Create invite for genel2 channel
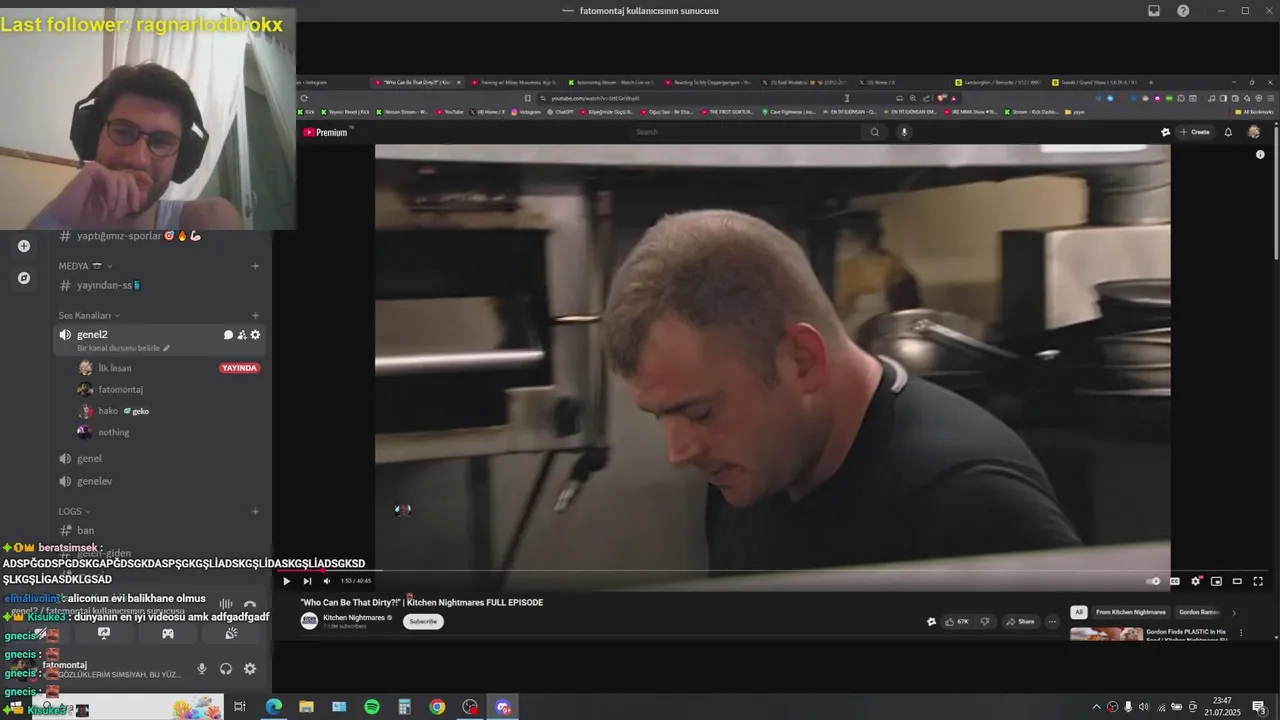The height and width of the screenshot is (720, 1280). 242,335
